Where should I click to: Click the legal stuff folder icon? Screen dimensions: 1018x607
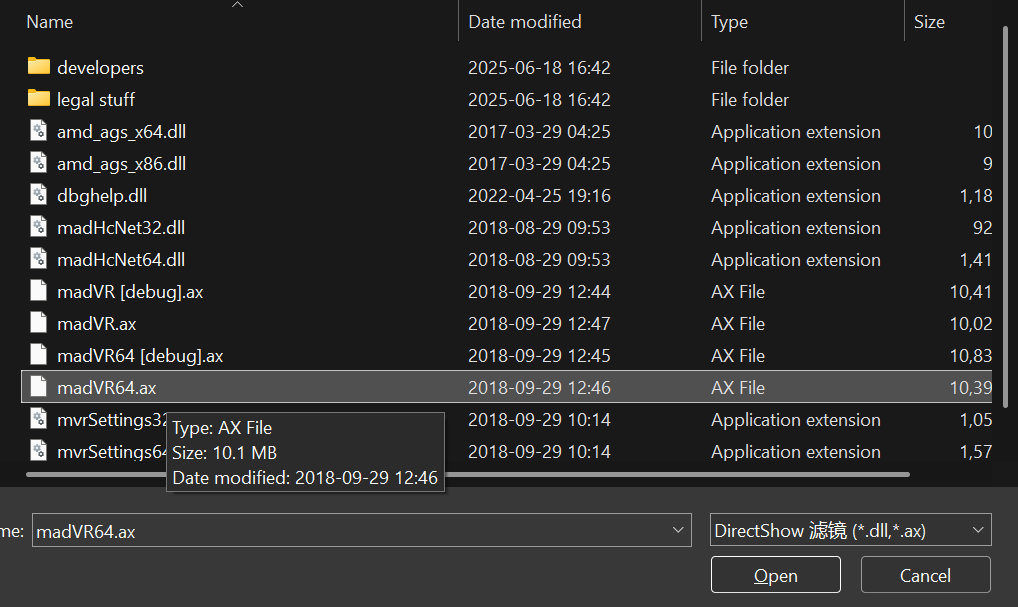click(39, 98)
